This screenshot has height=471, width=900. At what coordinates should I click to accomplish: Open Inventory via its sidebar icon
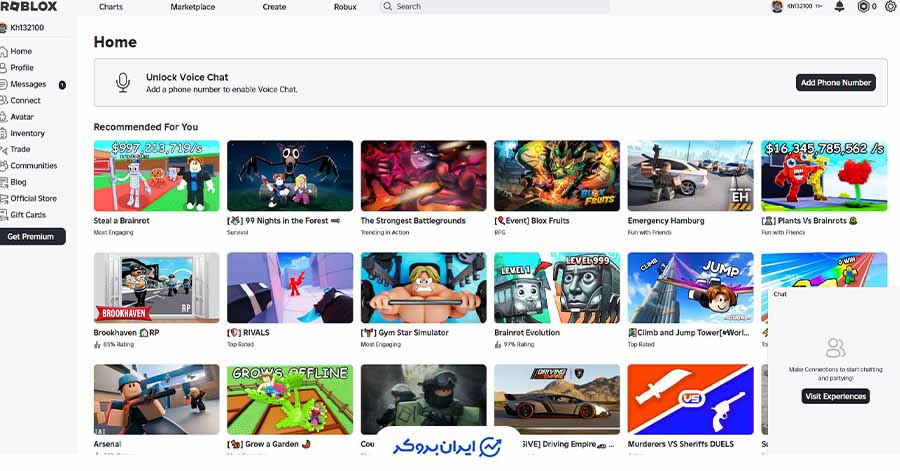pyautogui.click(x=4, y=133)
